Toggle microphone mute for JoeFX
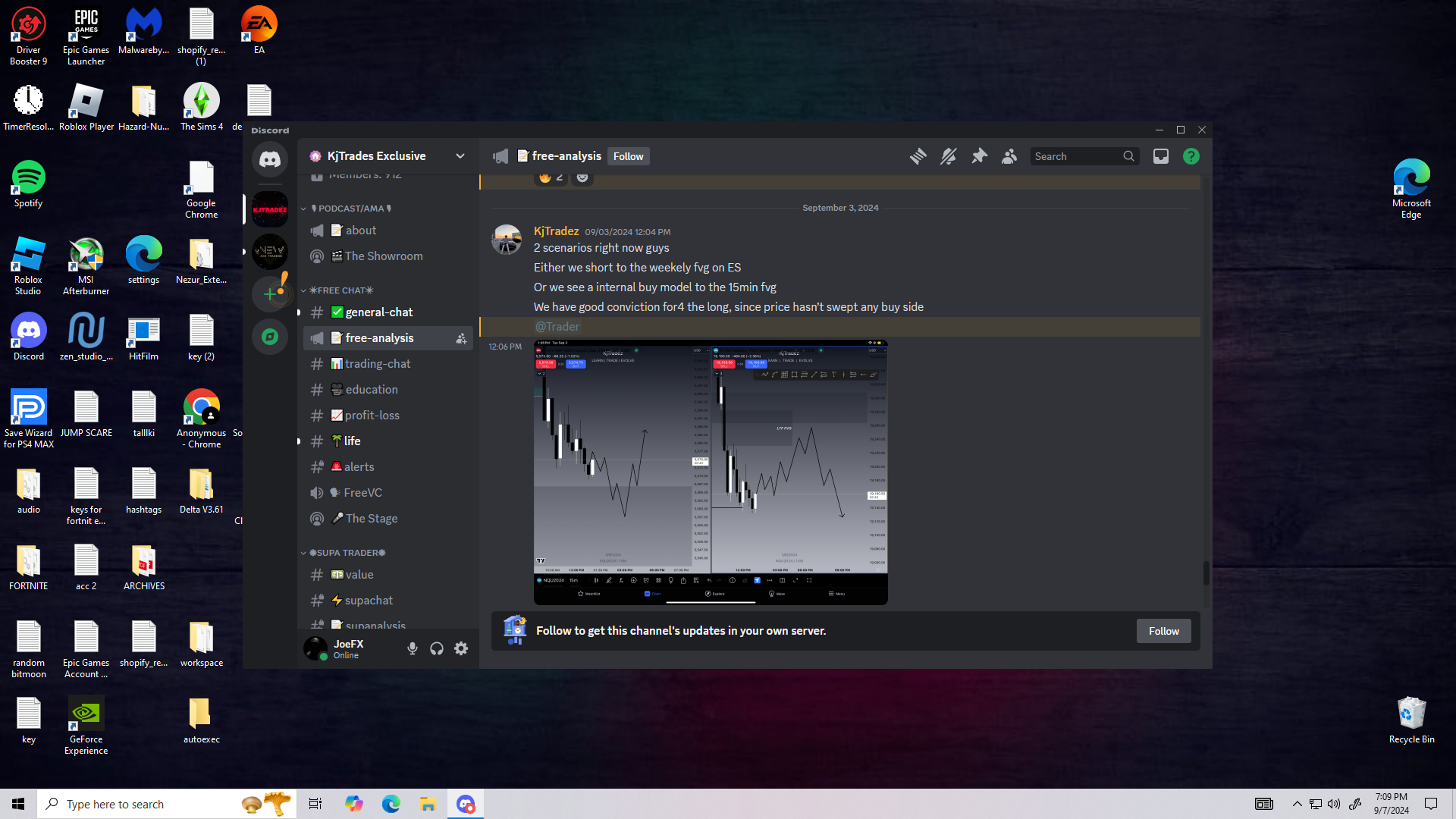 pos(412,648)
